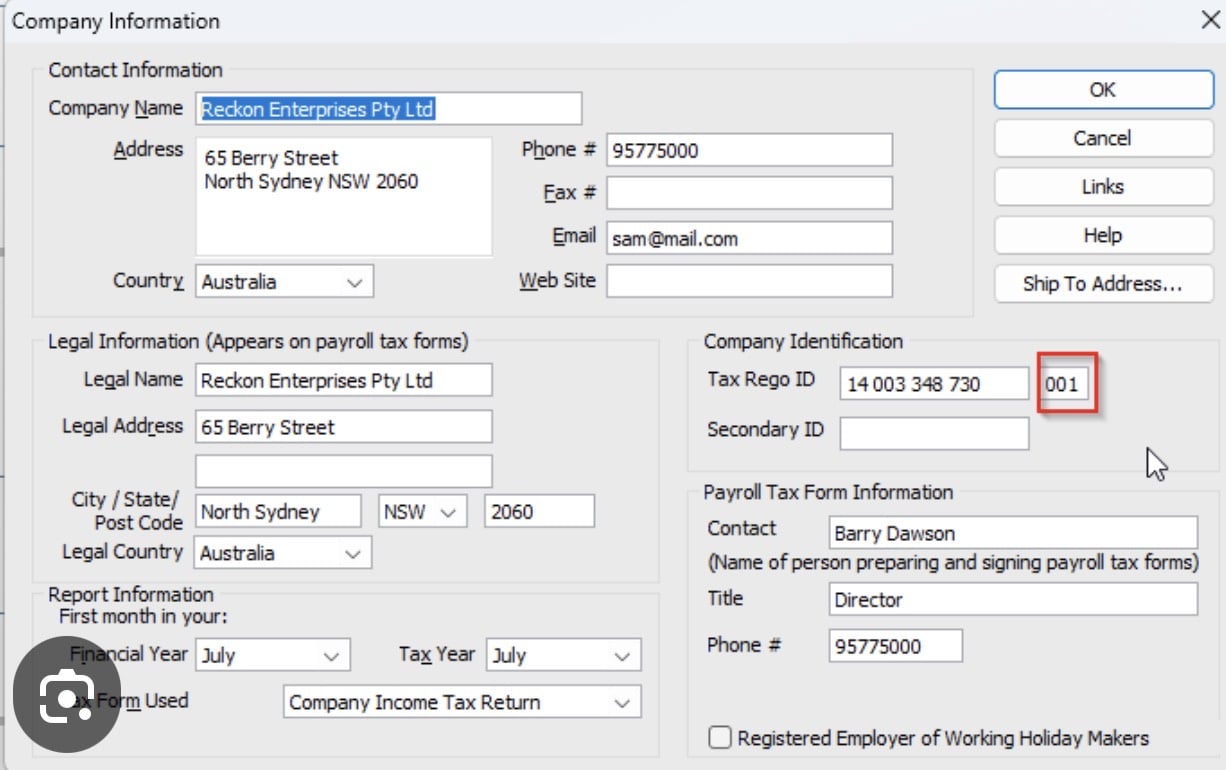Click the Secondary ID label
1226x770 pixels.
pyautogui.click(x=765, y=429)
